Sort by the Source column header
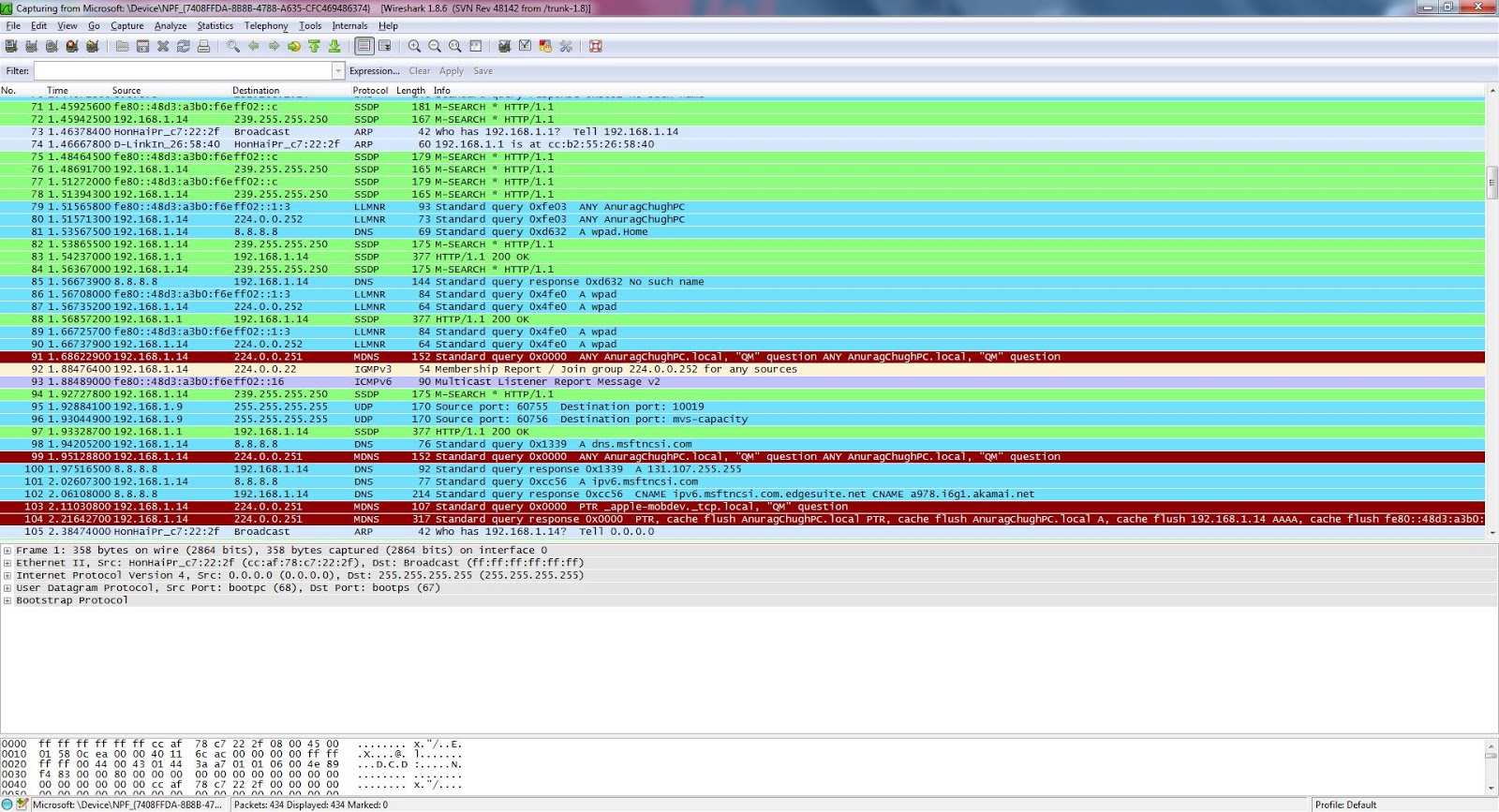Image resolution: width=1499 pixels, height=812 pixels. [x=126, y=91]
